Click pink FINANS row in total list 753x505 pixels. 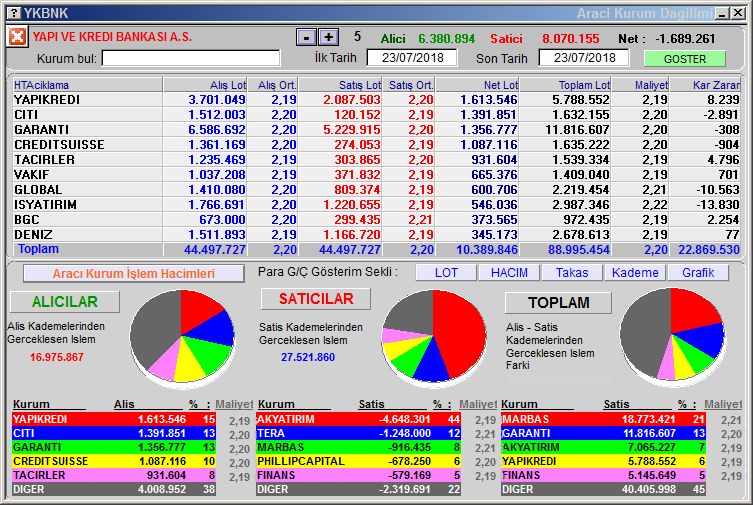[x=604, y=475]
